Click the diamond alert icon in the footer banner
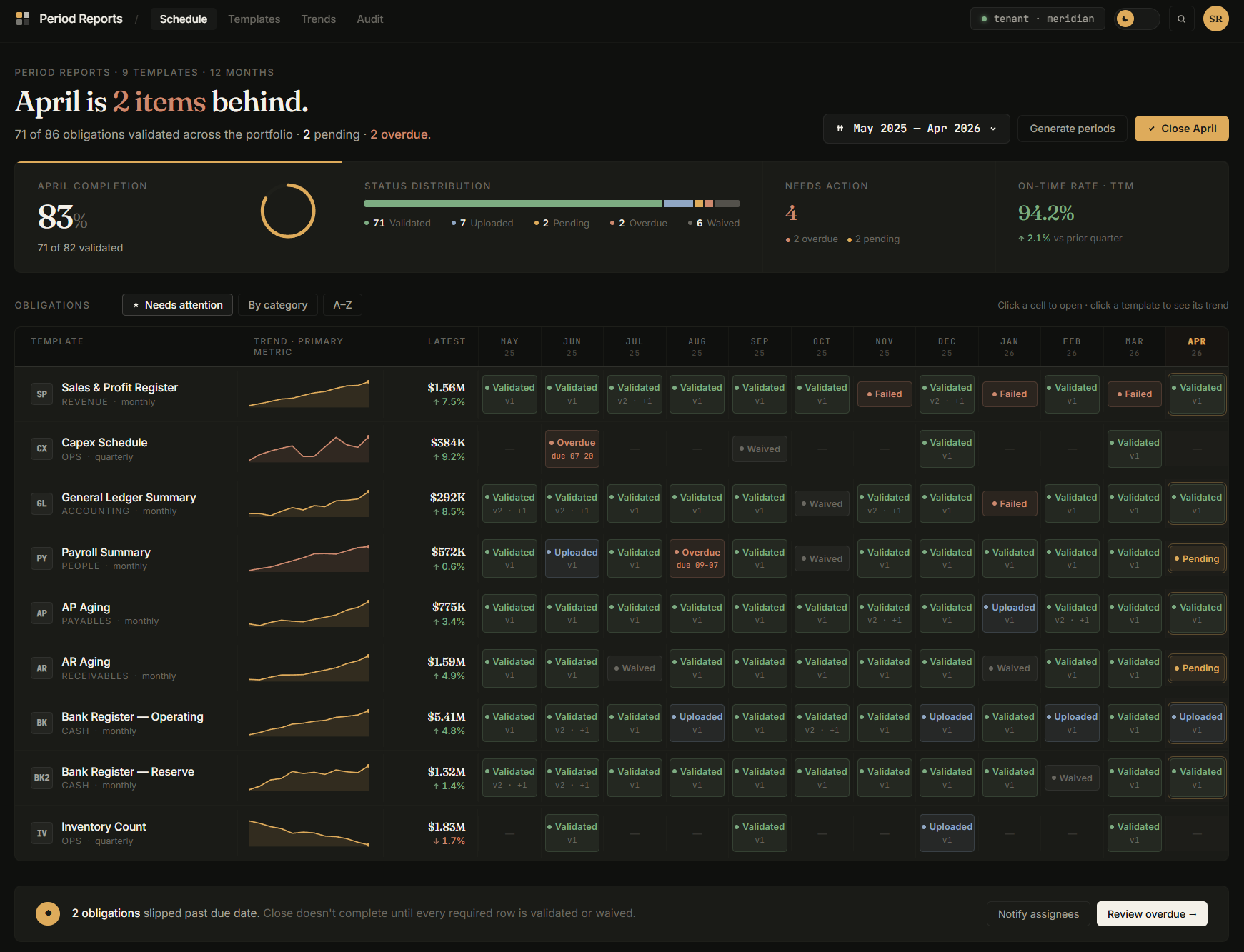This screenshot has width=1244, height=952. (x=48, y=913)
